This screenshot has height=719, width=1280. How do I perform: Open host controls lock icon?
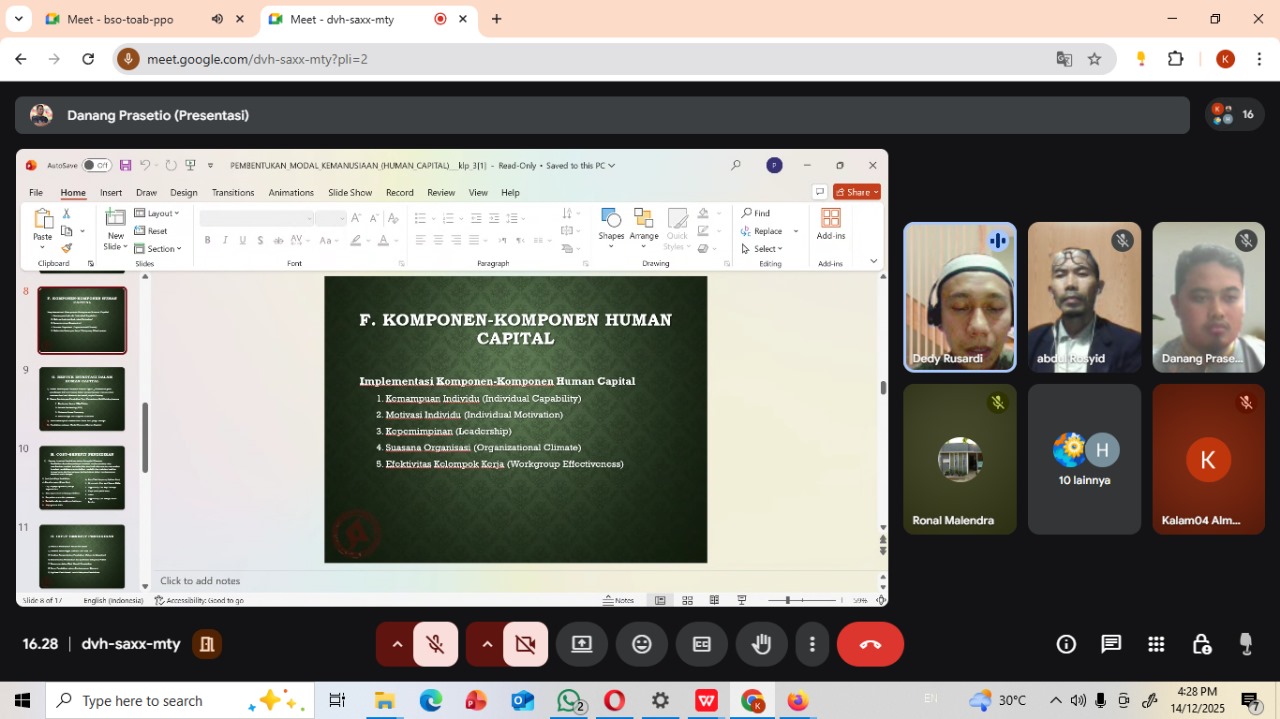tap(1201, 645)
